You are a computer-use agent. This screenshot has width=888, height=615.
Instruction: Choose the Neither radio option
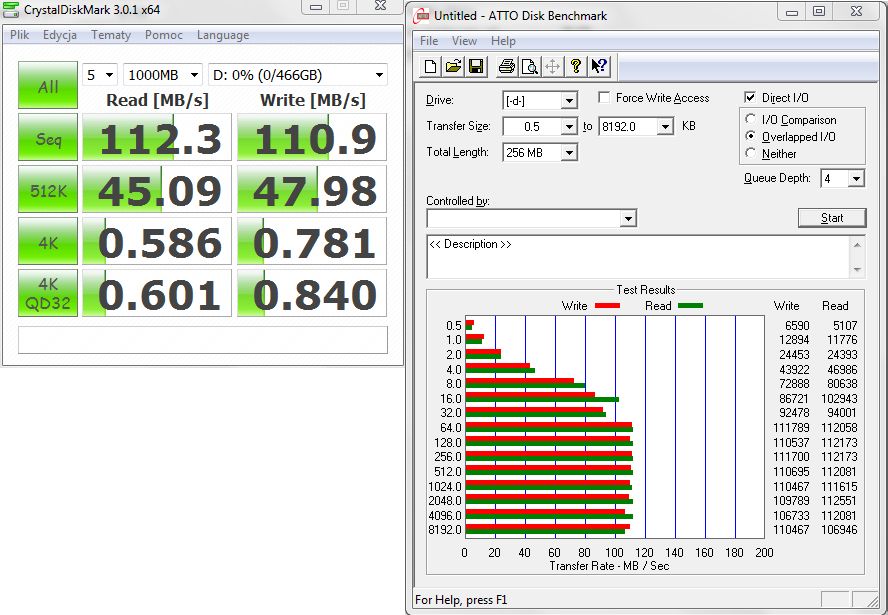[750, 153]
